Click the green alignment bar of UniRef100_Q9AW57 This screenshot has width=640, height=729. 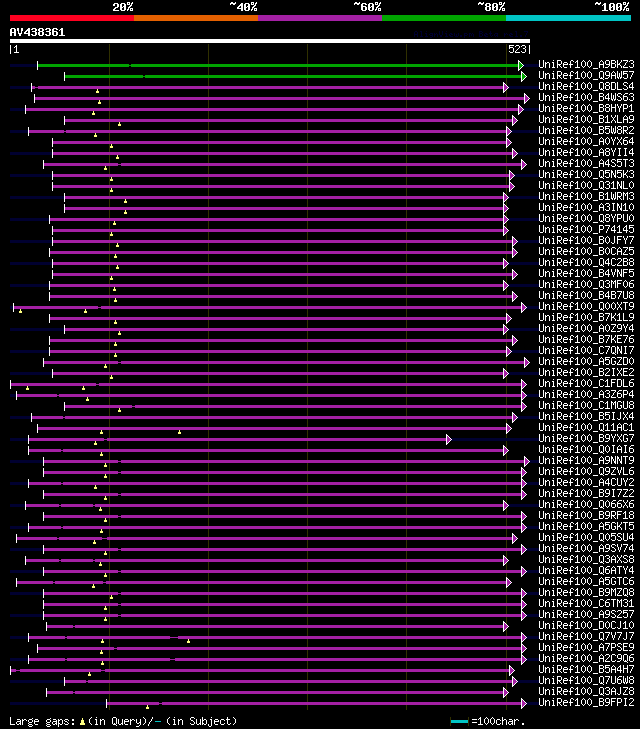293,76
